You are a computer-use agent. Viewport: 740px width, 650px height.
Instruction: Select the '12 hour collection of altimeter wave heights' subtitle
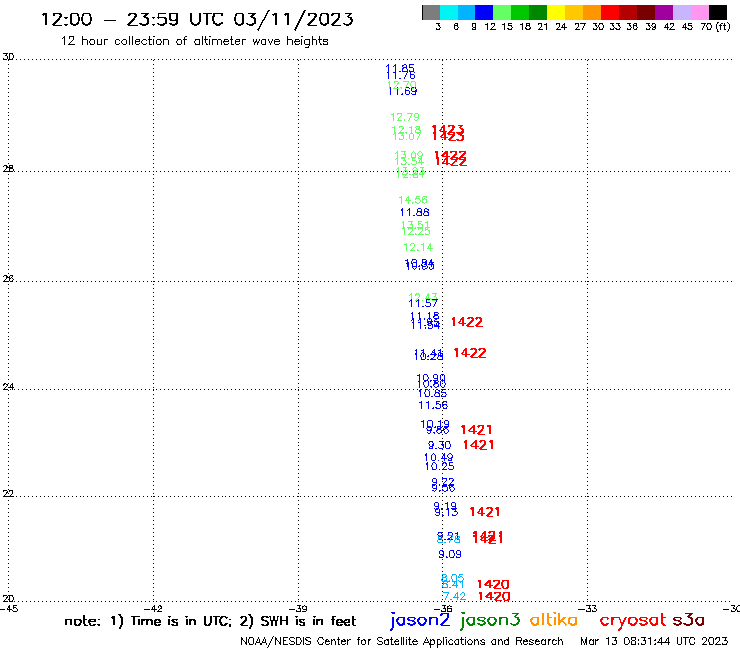tap(194, 41)
